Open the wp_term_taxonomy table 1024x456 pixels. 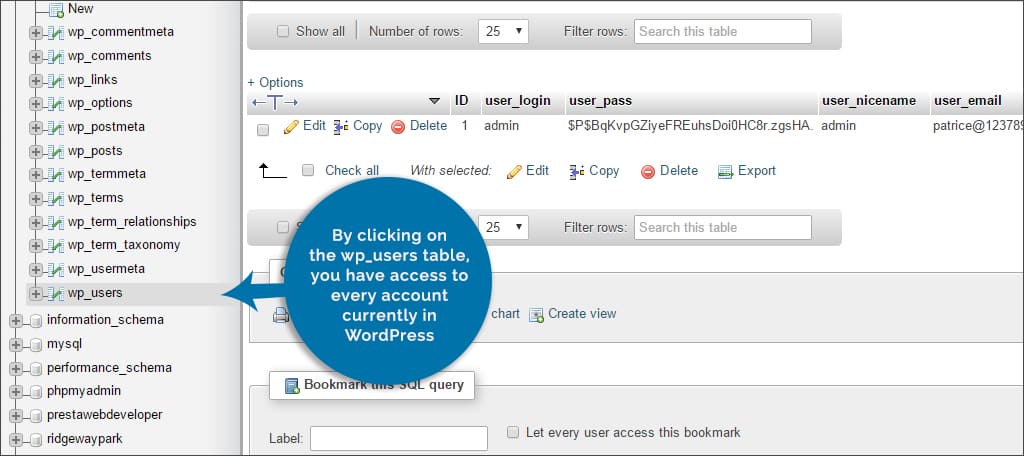[x=123, y=245]
